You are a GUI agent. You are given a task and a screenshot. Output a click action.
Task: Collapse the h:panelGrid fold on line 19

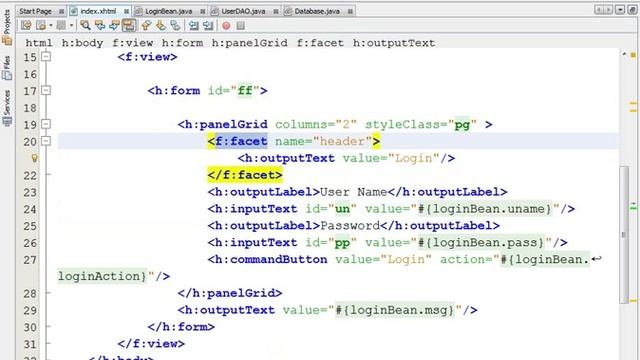[x=46, y=124]
